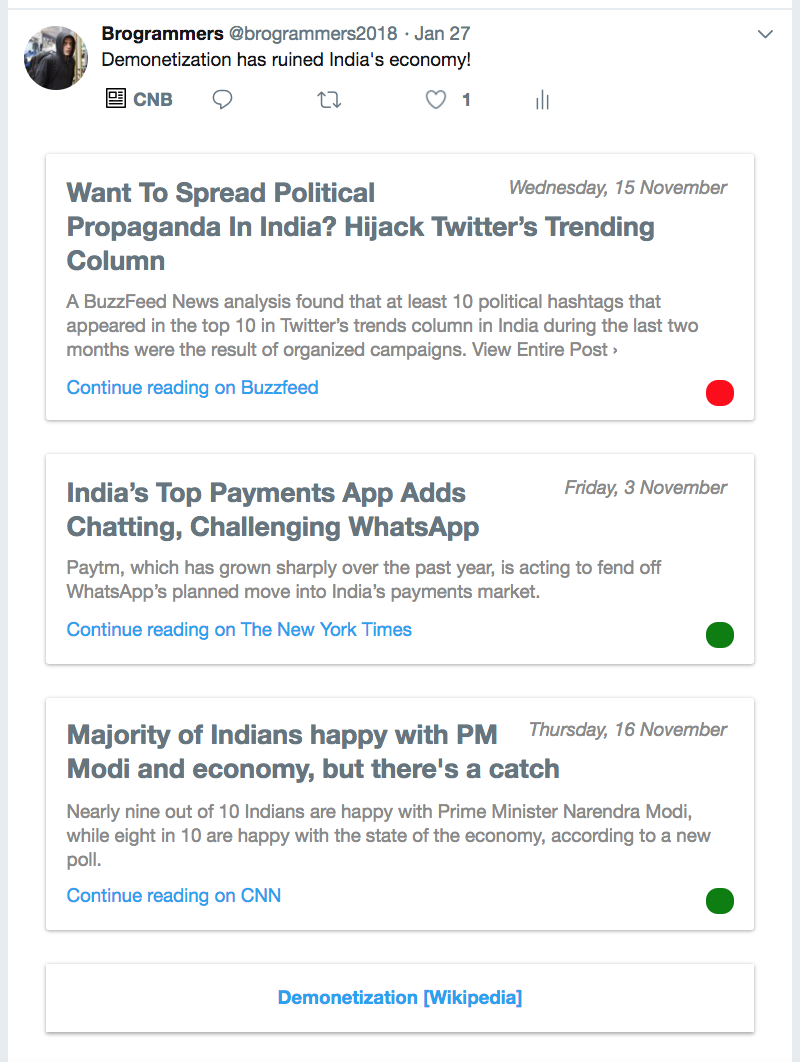Reply to the Brogrammers tweet
The height and width of the screenshot is (1062, 800).
[222, 100]
